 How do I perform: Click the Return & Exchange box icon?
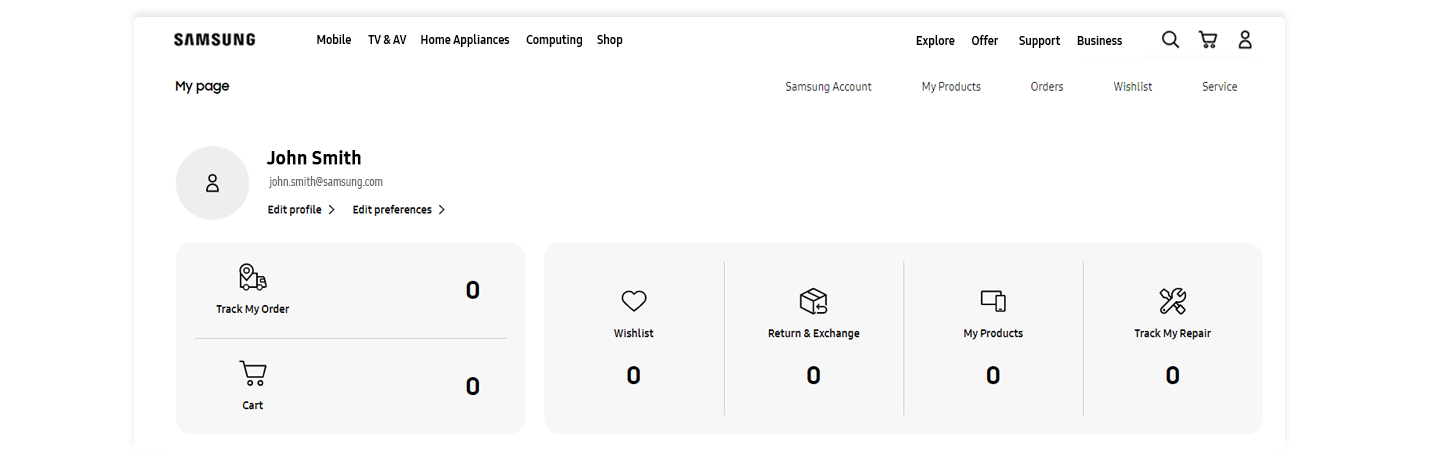(813, 301)
